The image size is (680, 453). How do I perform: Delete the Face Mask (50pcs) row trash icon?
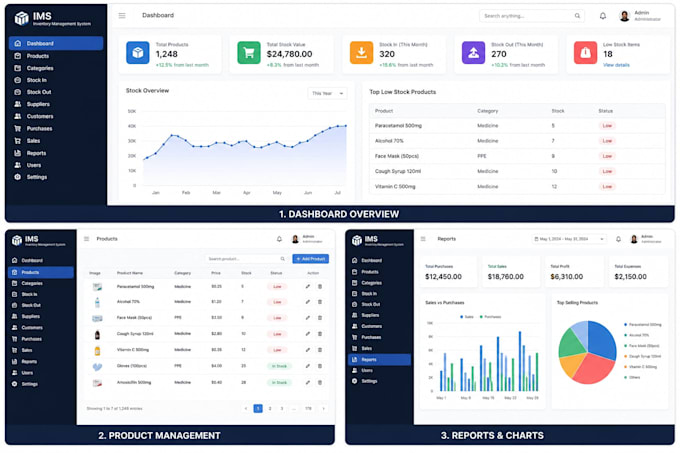click(320, 318)
